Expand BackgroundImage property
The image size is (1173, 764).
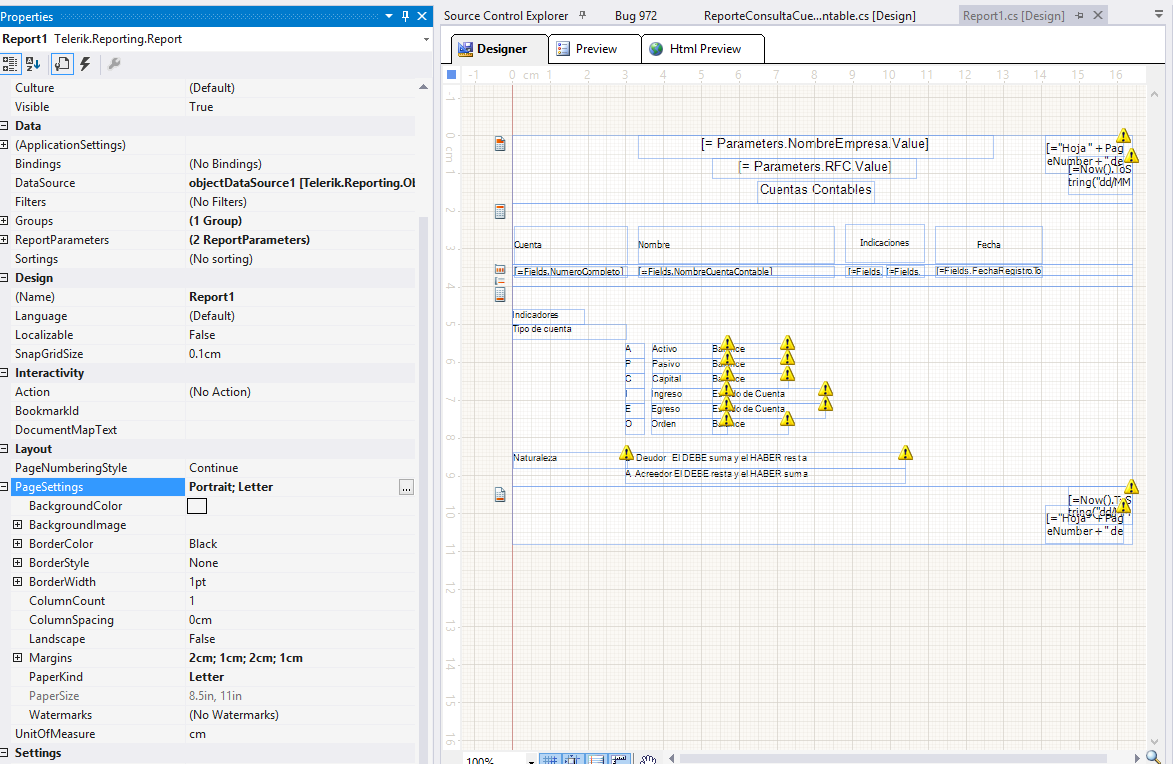18,525
